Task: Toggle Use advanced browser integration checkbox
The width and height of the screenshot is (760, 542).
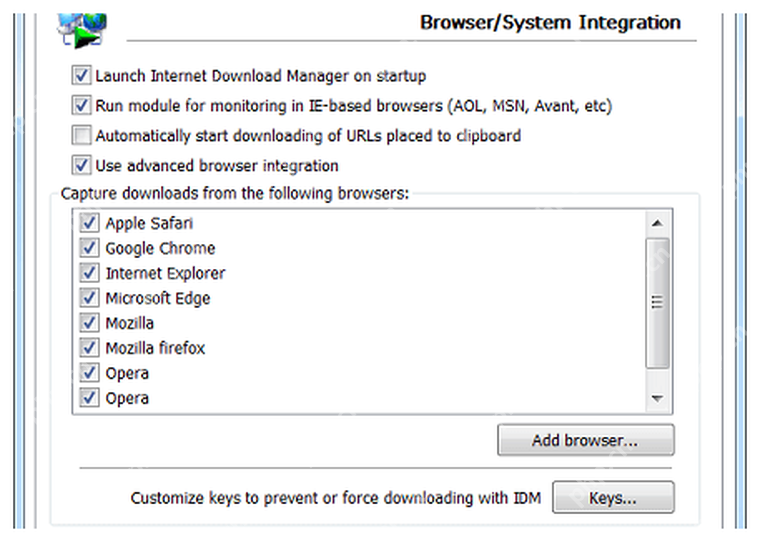Action: [81, 165]
